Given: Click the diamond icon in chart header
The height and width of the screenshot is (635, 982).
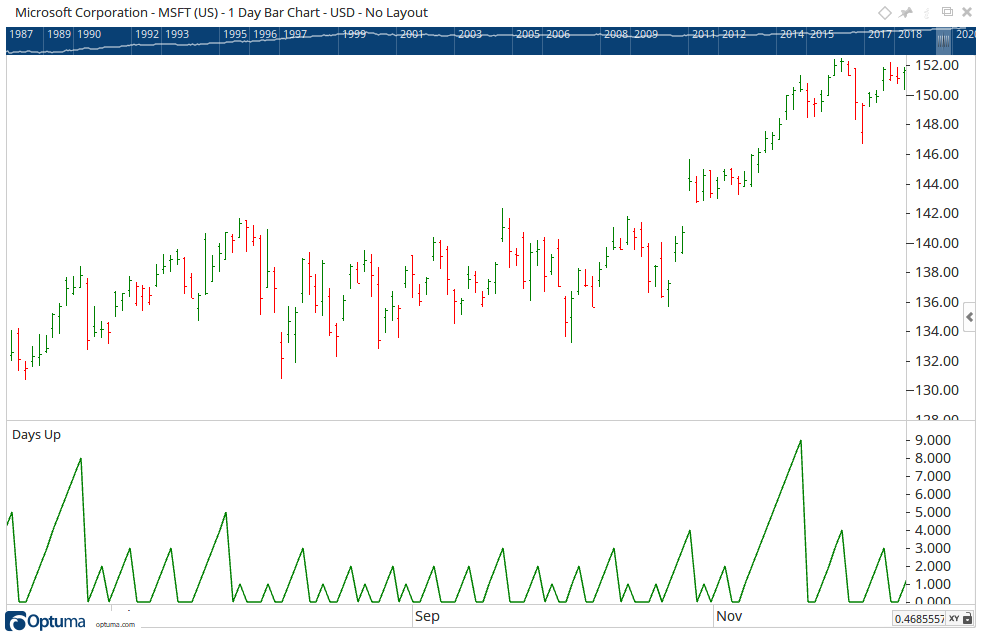Looking at the screenshot, I should (884, 13).
